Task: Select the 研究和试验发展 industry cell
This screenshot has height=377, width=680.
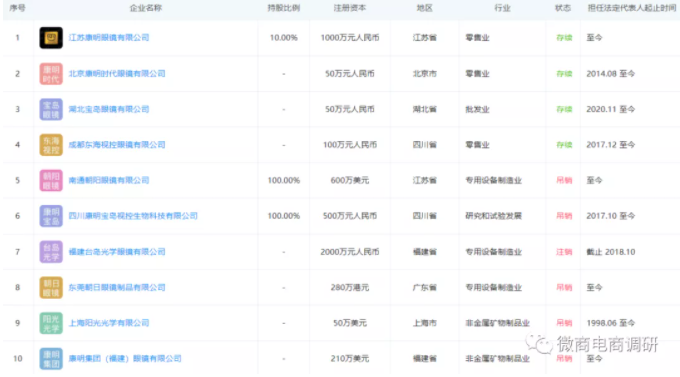Action: (x=494, y=216)
